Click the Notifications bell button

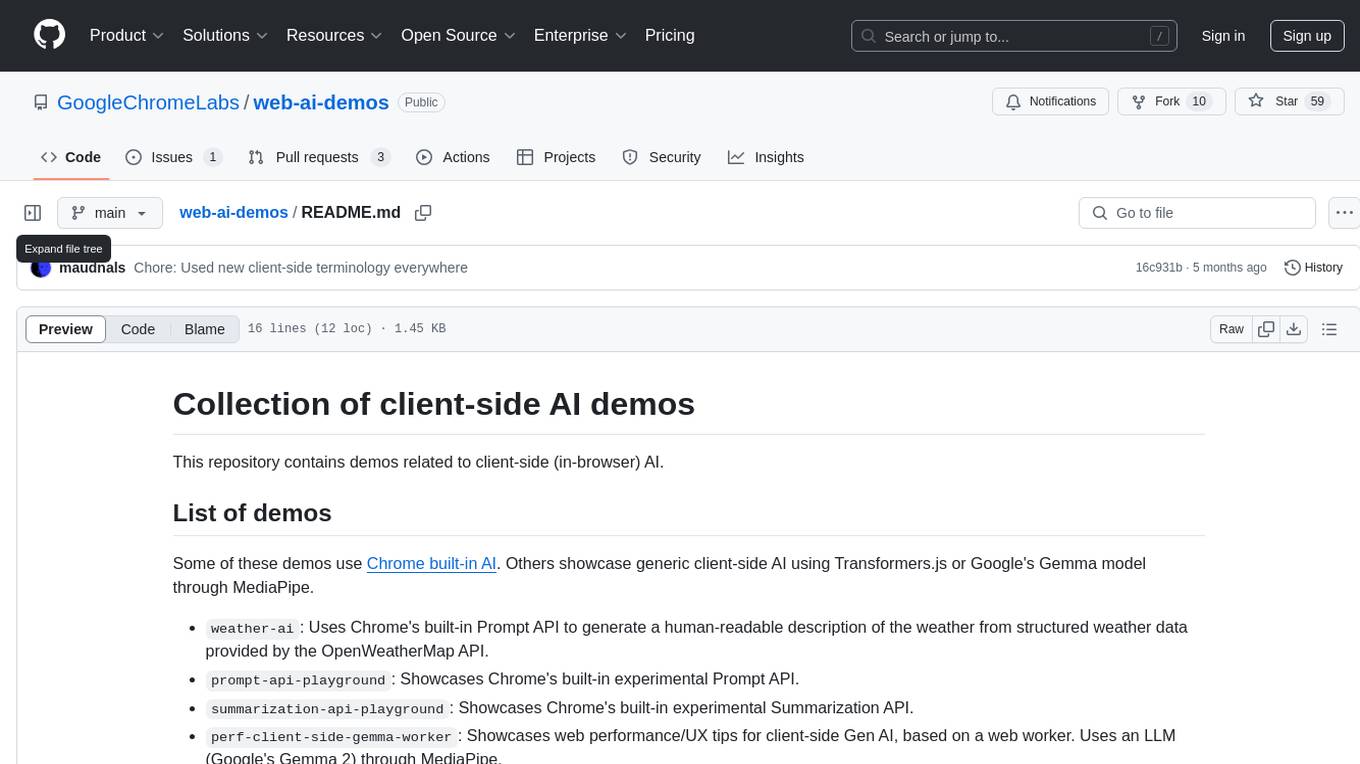[1051, 101]
